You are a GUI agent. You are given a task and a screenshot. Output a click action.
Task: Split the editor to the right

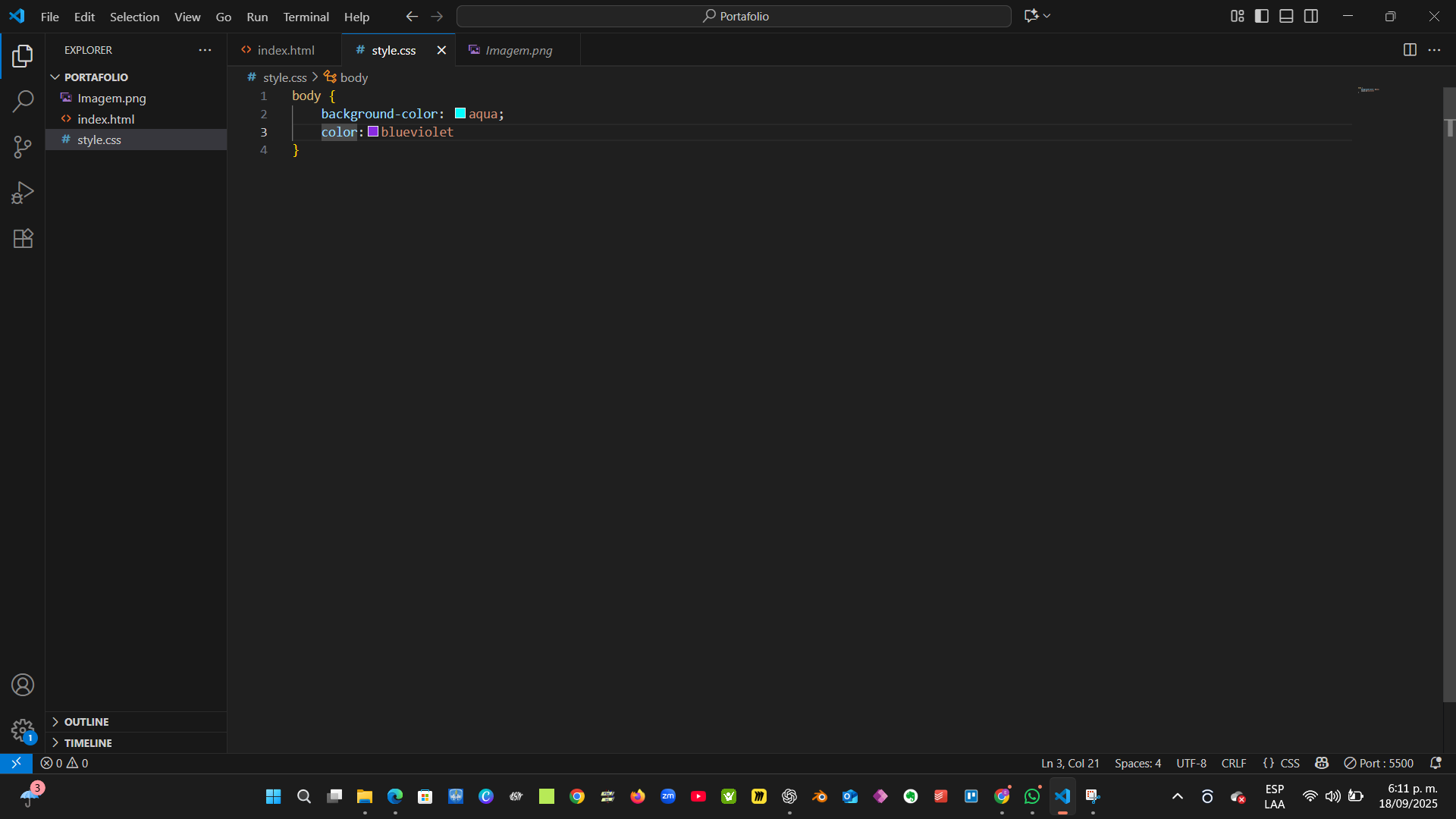tap(1410, 50)
